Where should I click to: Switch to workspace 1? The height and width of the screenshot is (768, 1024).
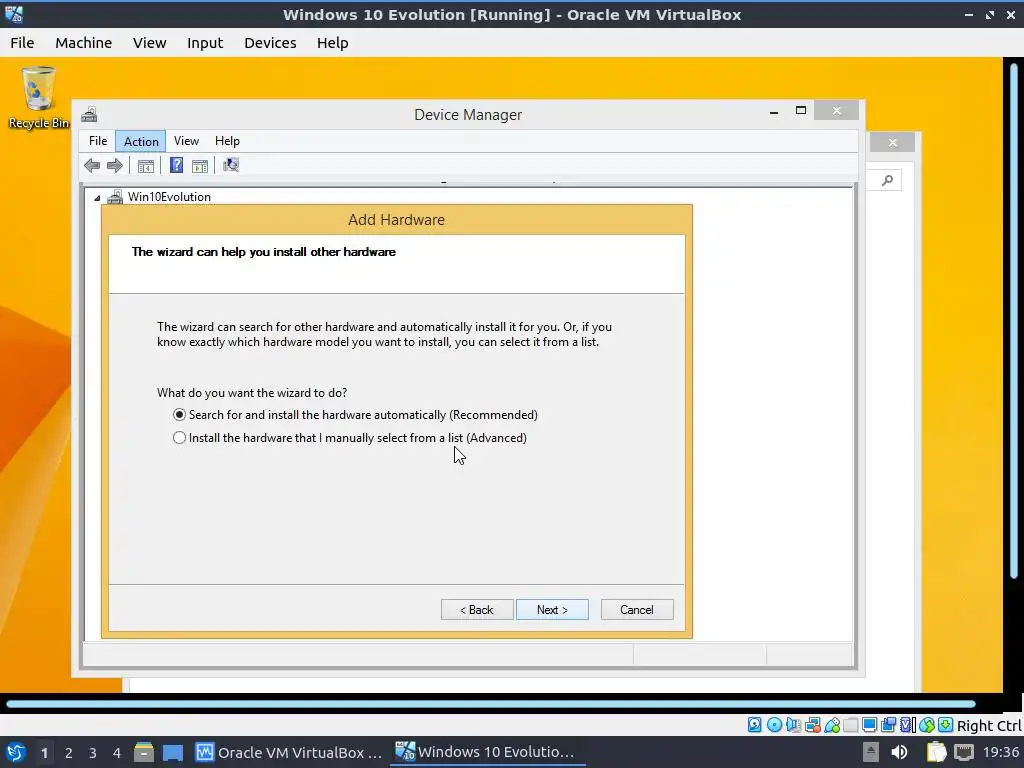(44, 753)
